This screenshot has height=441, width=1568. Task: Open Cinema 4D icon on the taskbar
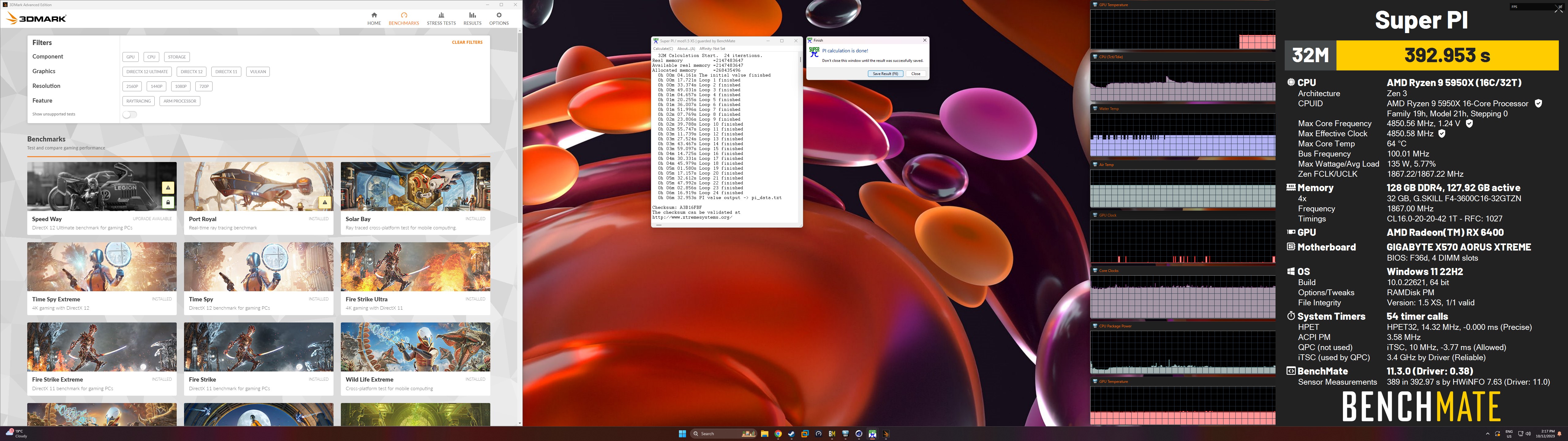(859, 434)
